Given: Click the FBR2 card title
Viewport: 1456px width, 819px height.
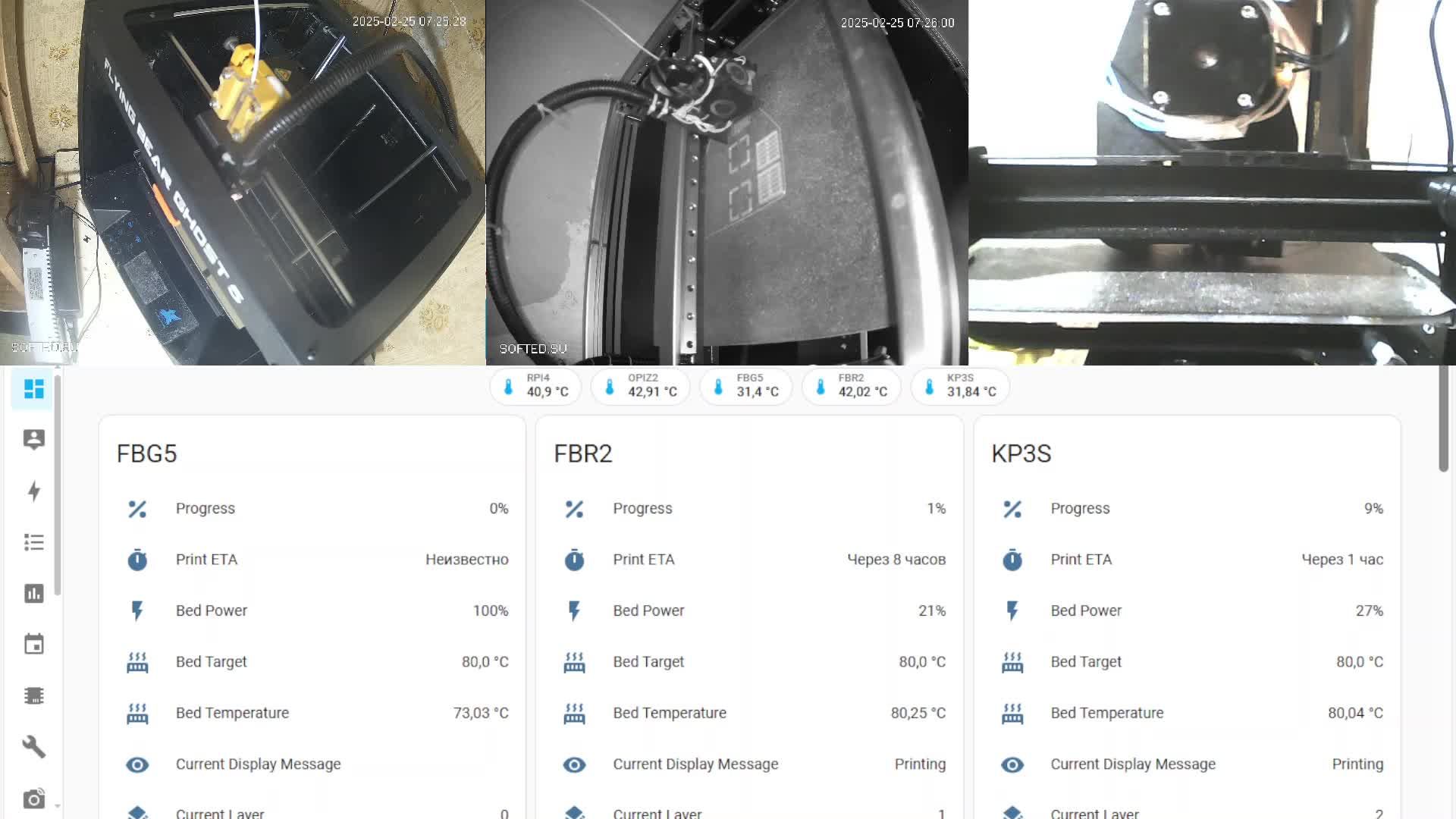Looking at the screenshot, I should [583, 453].
